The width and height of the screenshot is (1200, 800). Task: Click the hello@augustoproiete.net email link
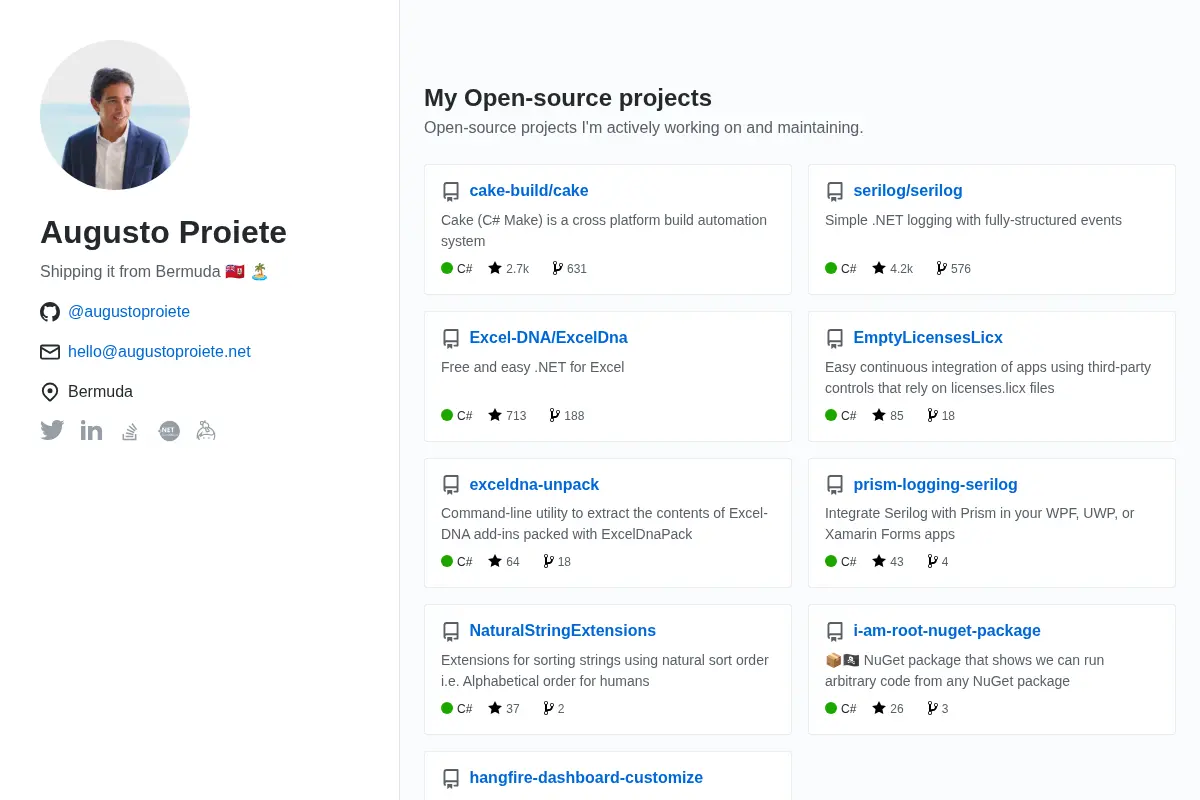click(159, 352)
